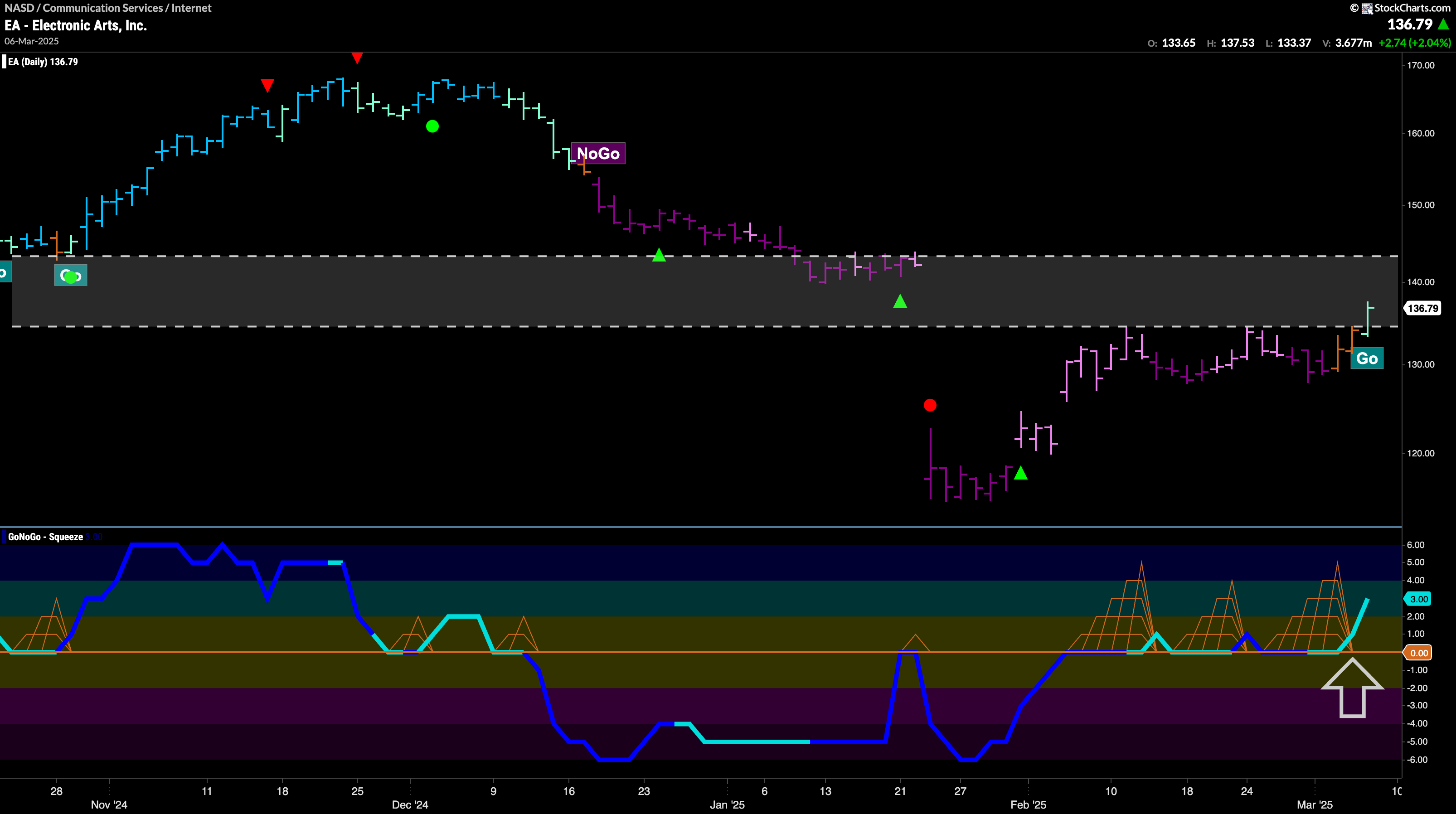The height and width of the screenshot is (814, 1456).
Task: Click the 160.00 price axis label
Action: pos(1420,133)
